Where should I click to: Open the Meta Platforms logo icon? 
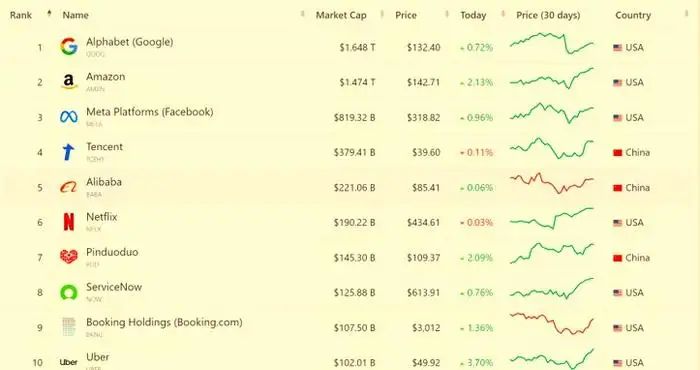(69, 117)
